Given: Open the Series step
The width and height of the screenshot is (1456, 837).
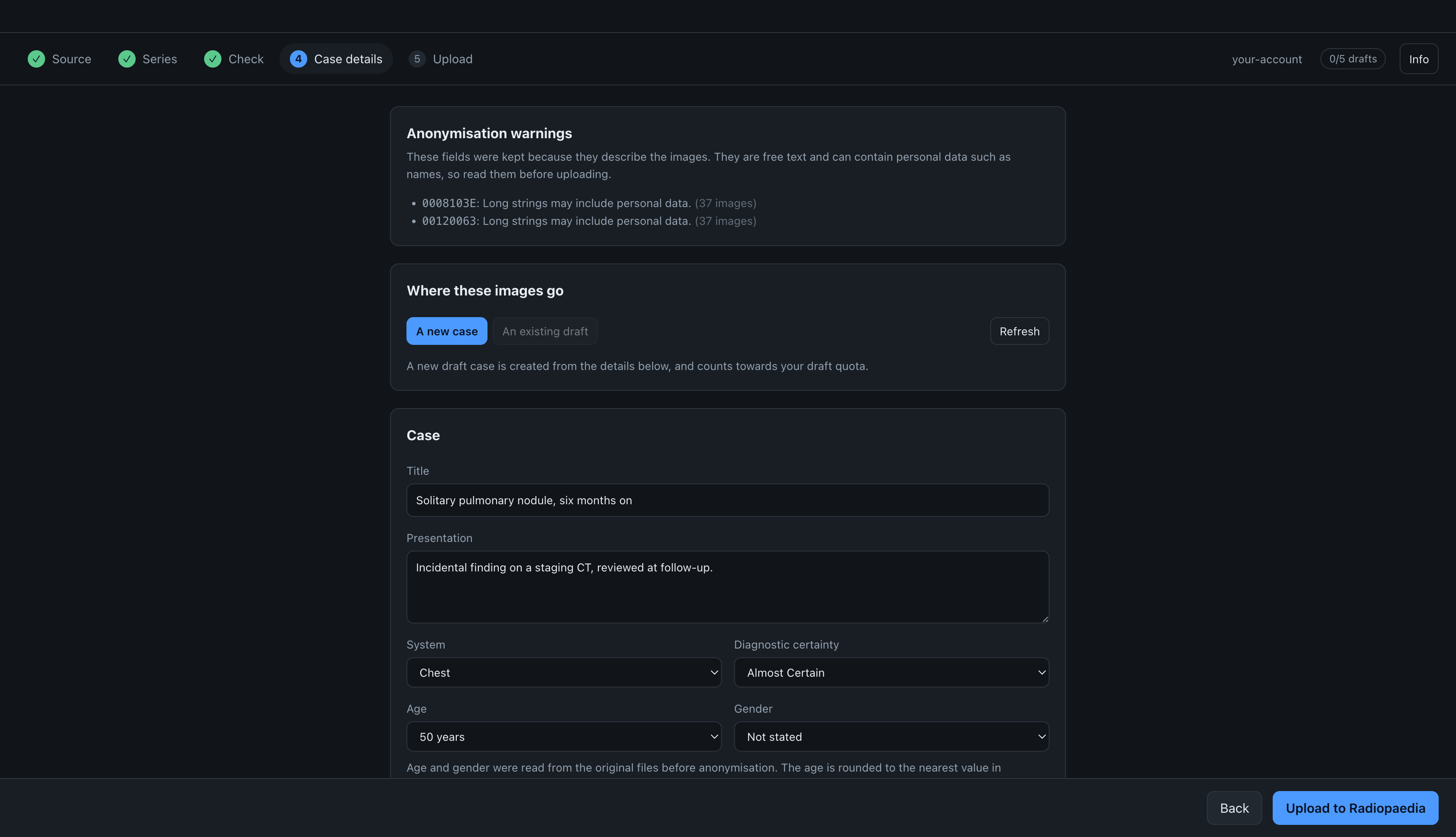Looking at the screenshot, I should 148,58.
